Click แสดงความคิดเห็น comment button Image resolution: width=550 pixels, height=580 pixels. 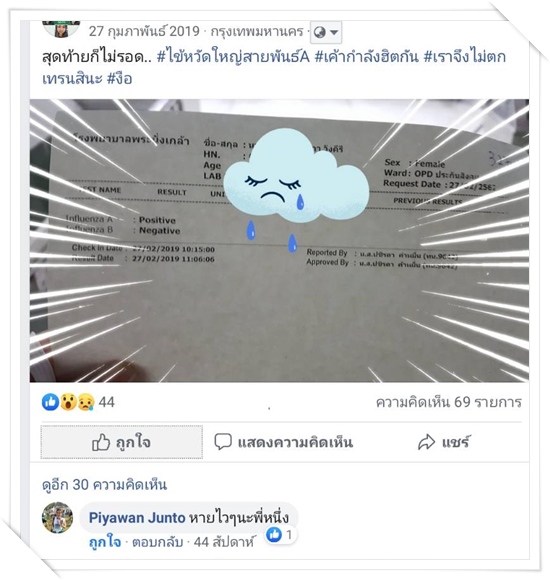coord(284,442)
